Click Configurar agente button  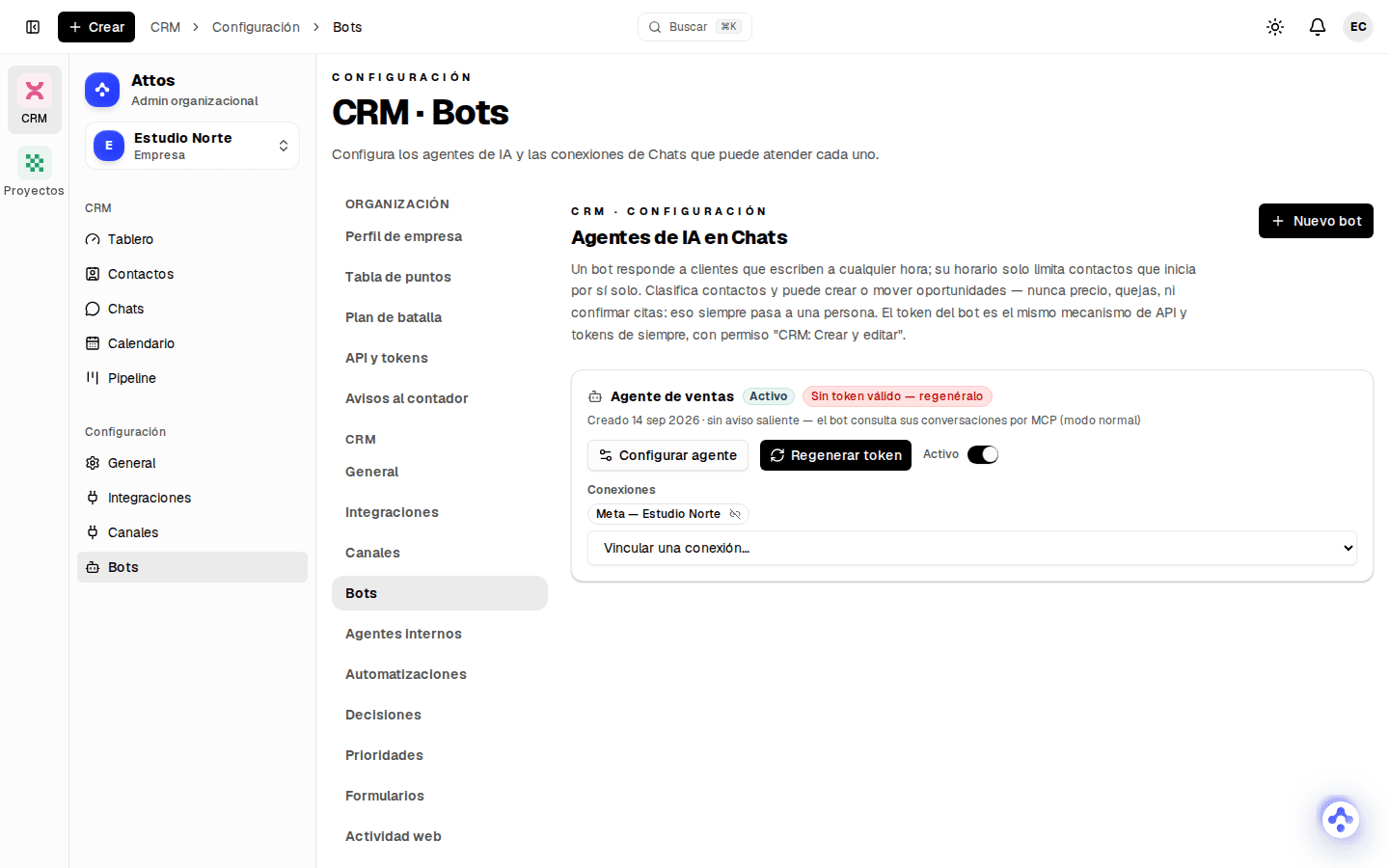[667, 455]
